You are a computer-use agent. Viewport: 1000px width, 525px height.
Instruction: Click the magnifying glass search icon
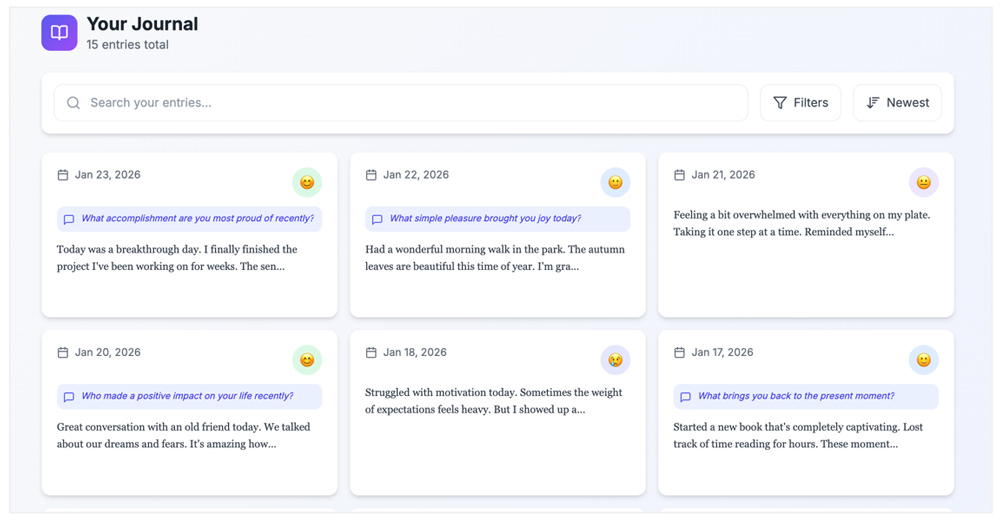pyautogui.click(x=73, y=103)
